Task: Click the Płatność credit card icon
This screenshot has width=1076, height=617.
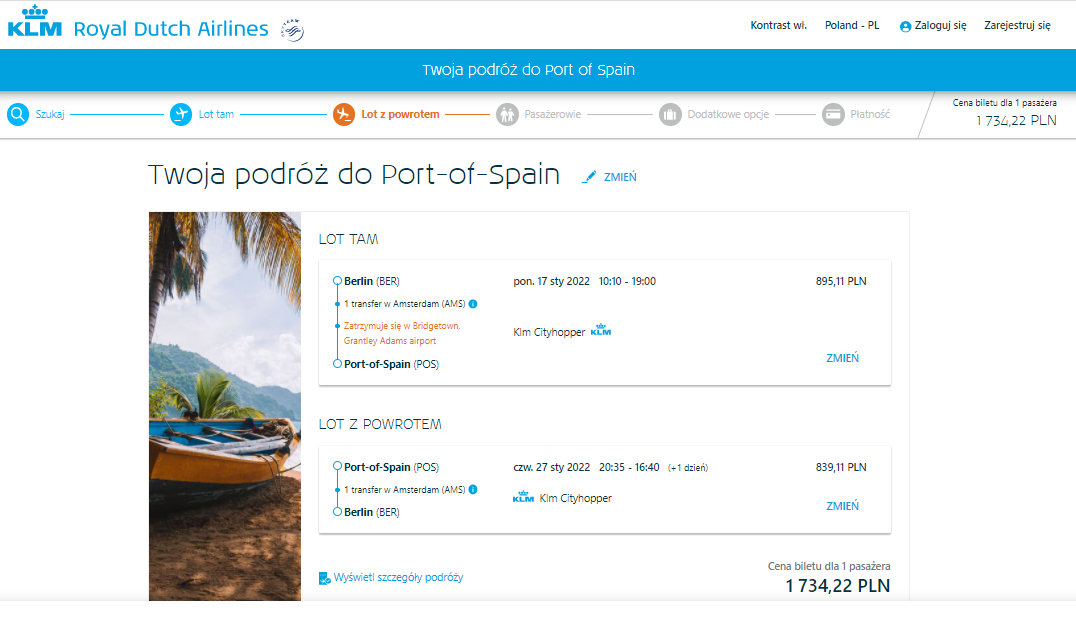Action: coord(833,114)
